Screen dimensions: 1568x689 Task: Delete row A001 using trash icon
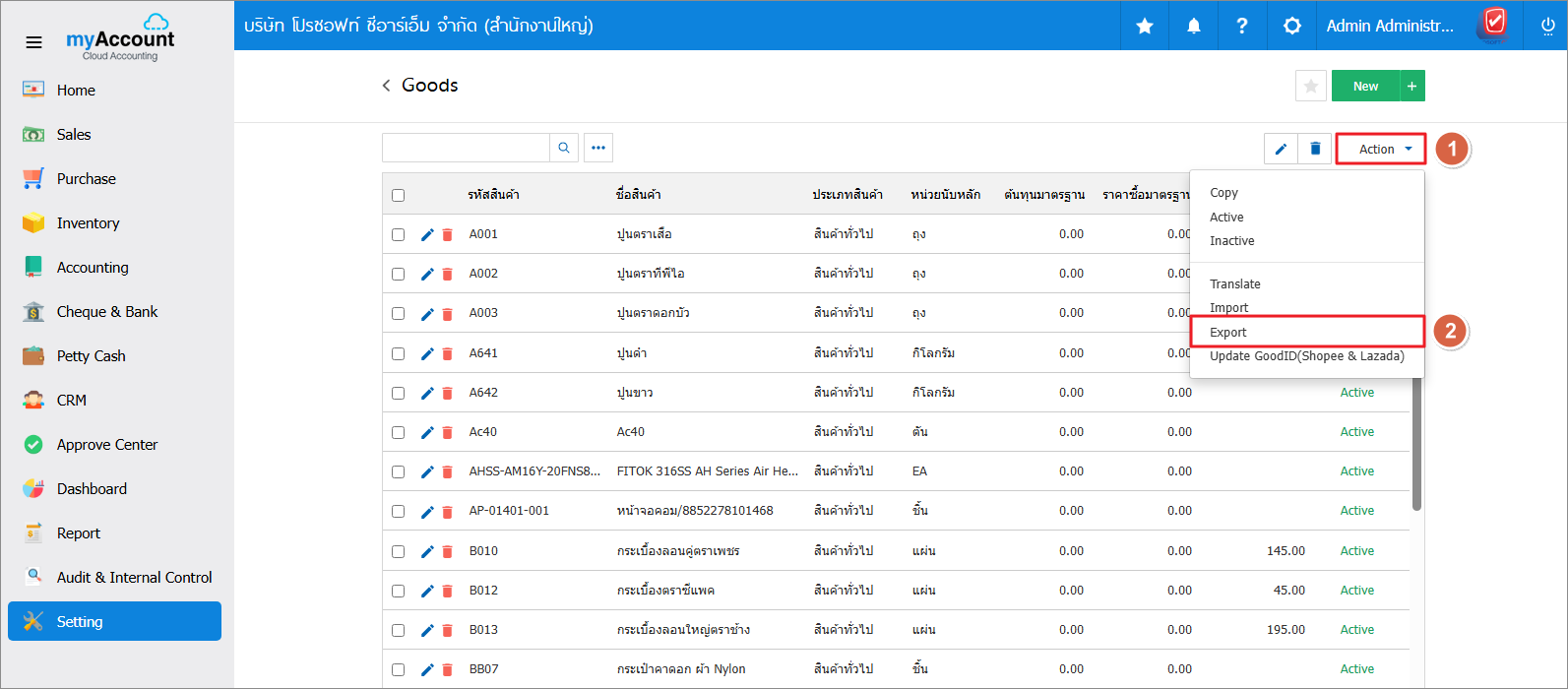(x=448, y=235)
